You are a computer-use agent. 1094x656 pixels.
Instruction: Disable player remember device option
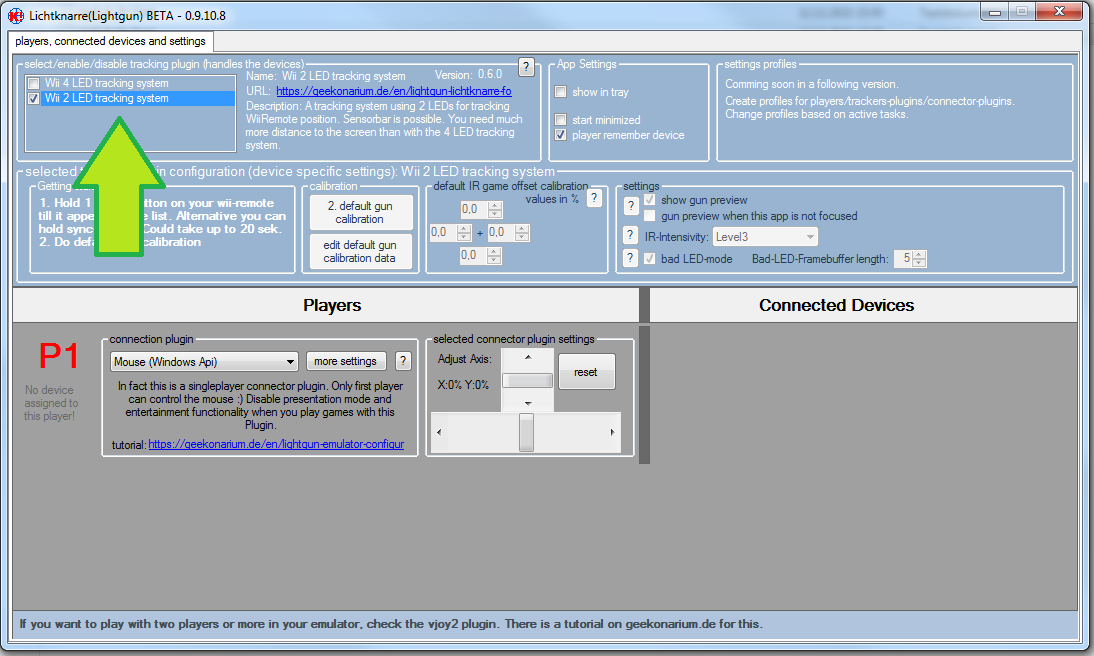[x=560, y=135]
